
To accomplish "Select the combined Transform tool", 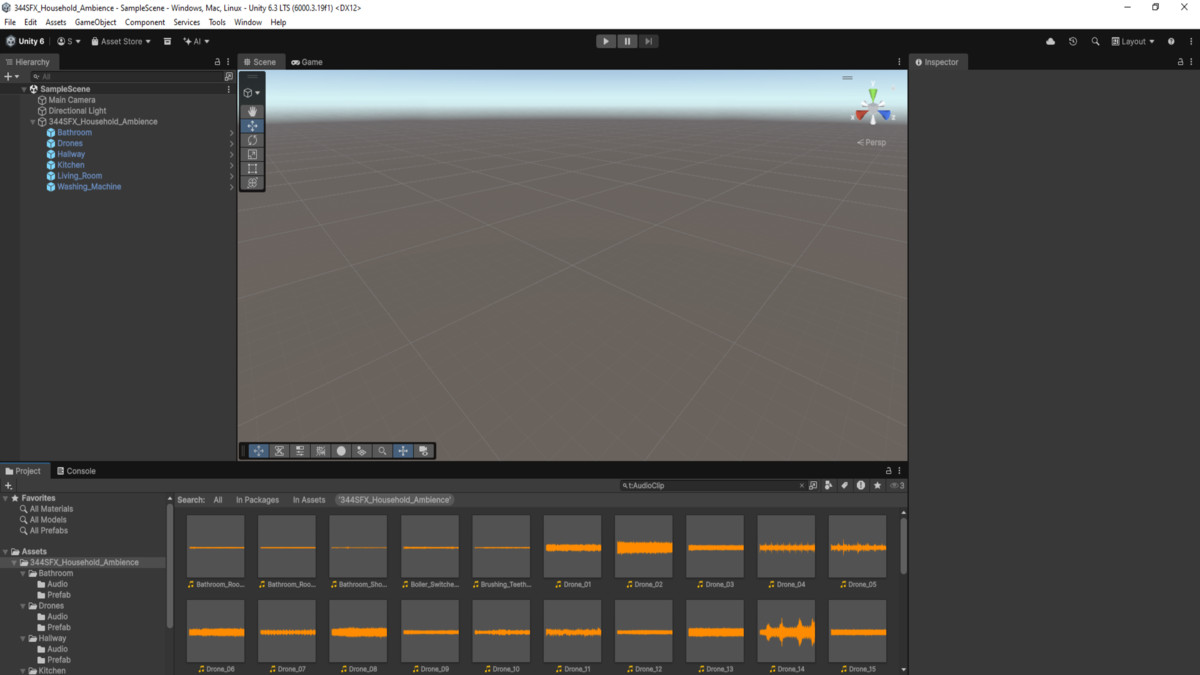I will (252, 183).
